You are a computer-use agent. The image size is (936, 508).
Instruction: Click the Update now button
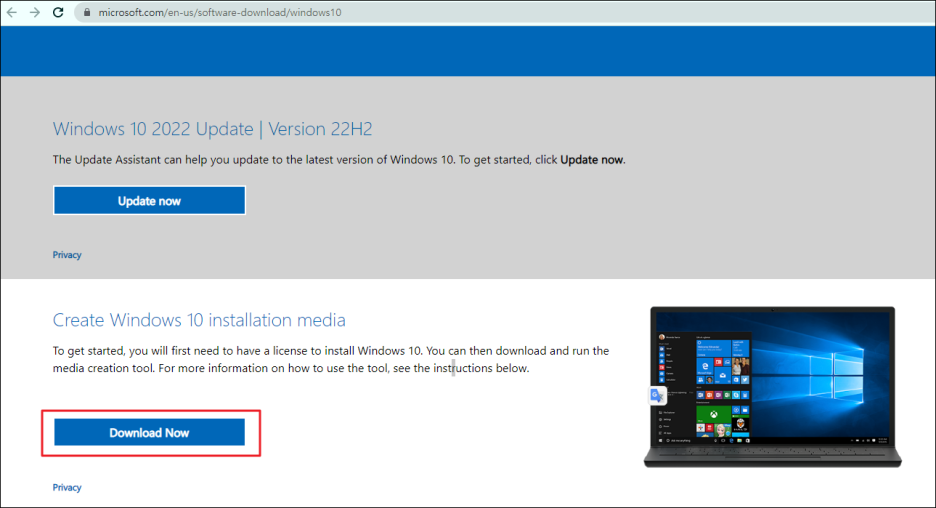pyautogui.click(x=149, y=201)
